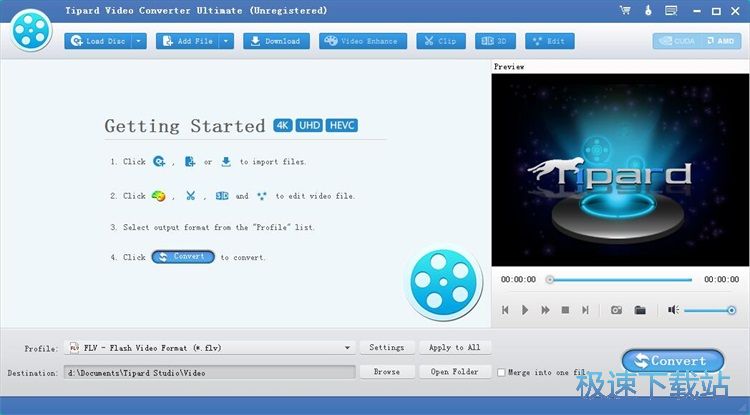Viewport: 750px width, 415px height.
Task: Open the Edit tool in toolbar
Action: click(550, 41)
